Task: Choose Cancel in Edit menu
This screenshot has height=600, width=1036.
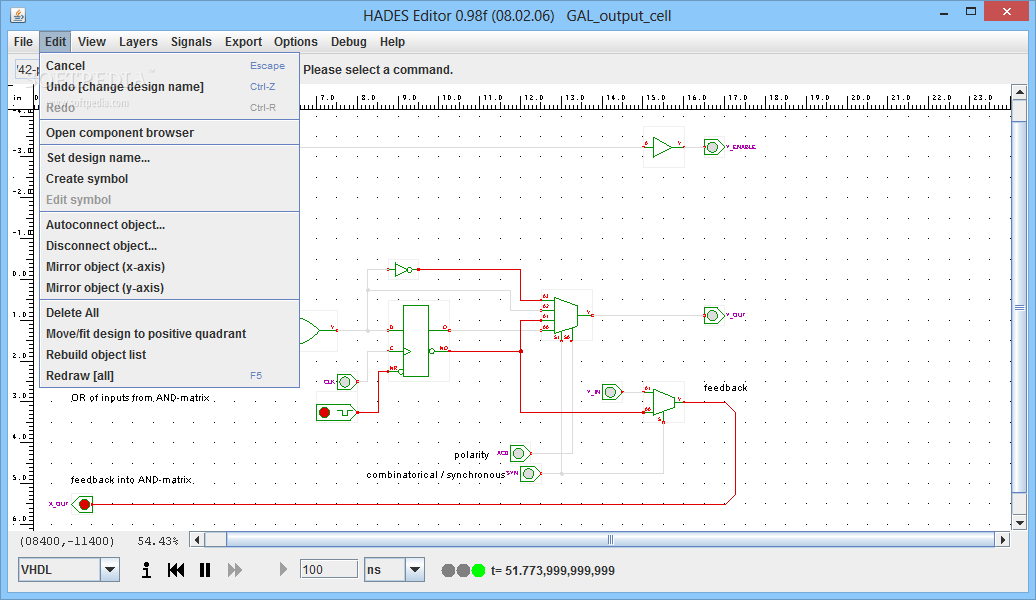Action: (x=169, y=65)
